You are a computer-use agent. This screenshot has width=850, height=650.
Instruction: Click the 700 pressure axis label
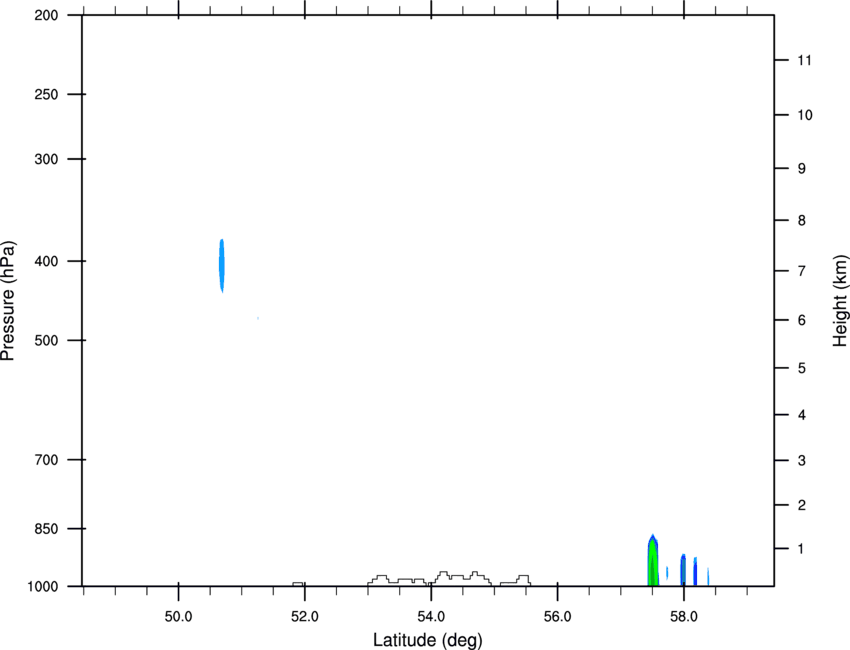click(x=46, y=460)
